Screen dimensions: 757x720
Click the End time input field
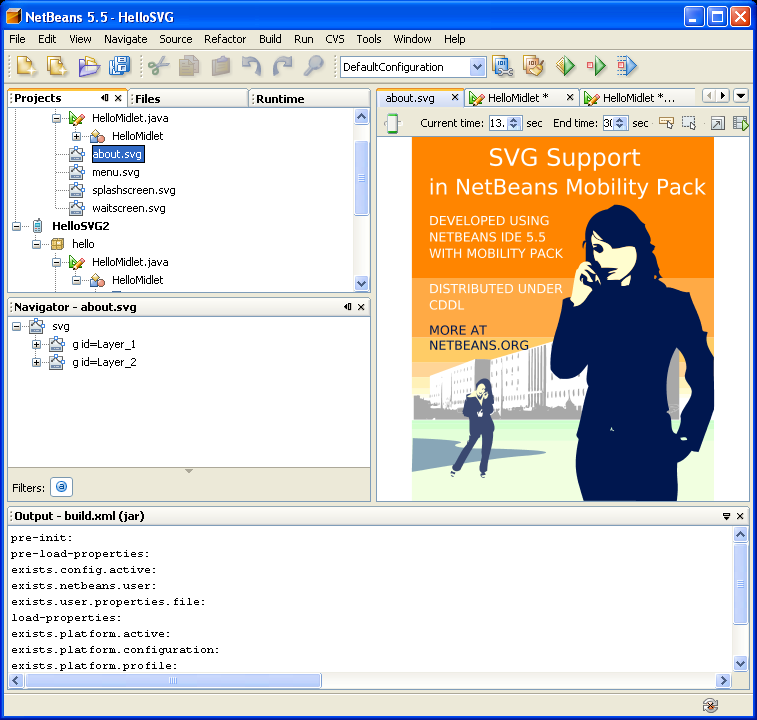pyautogui.click(x=608, y=123)
